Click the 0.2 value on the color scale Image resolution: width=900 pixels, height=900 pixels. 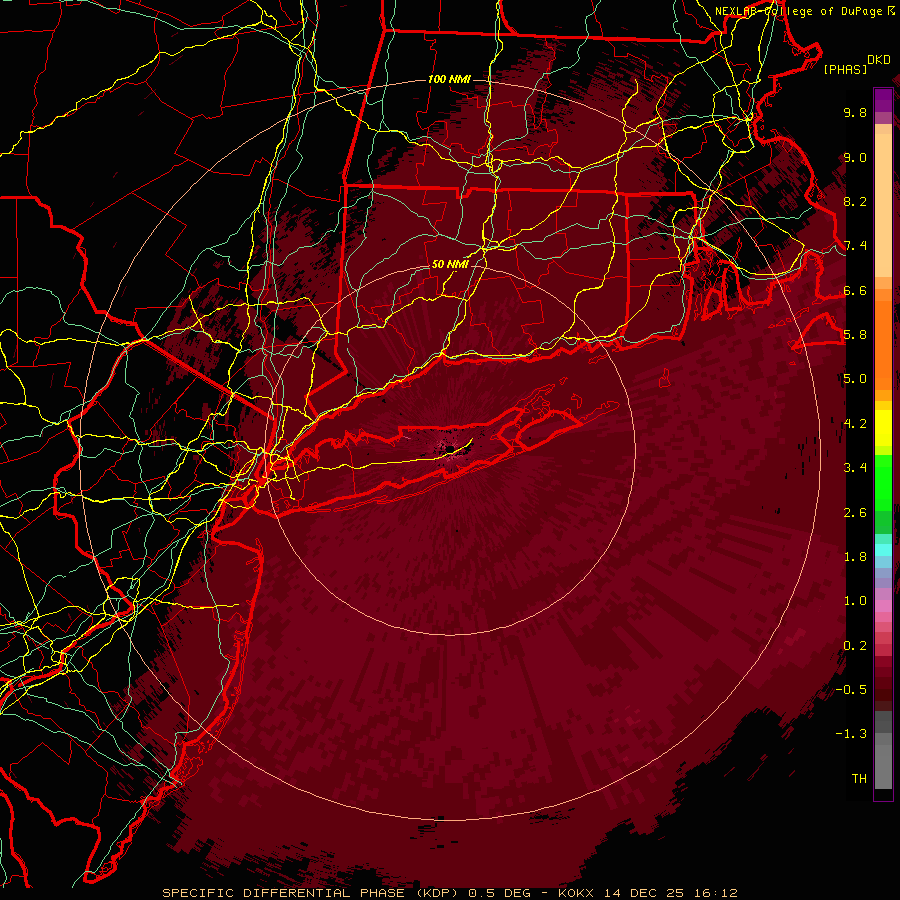tap(855, 646)
